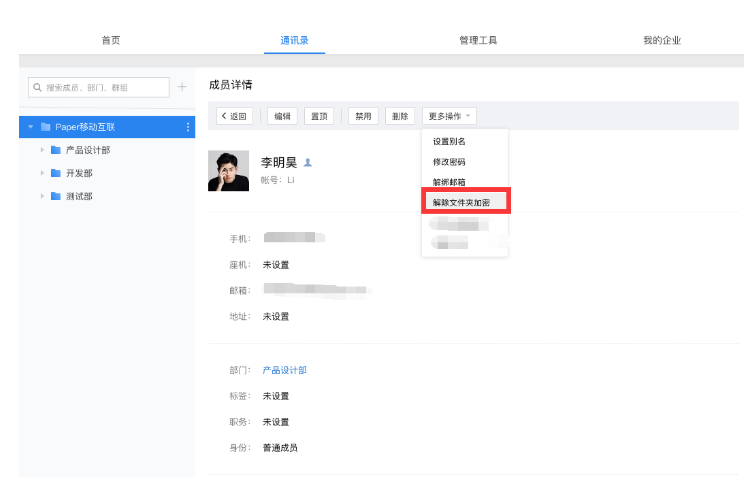Screen dimensions: 744x491
Task: Click the magnifier icon in the search box
Action: coord(37,88)
